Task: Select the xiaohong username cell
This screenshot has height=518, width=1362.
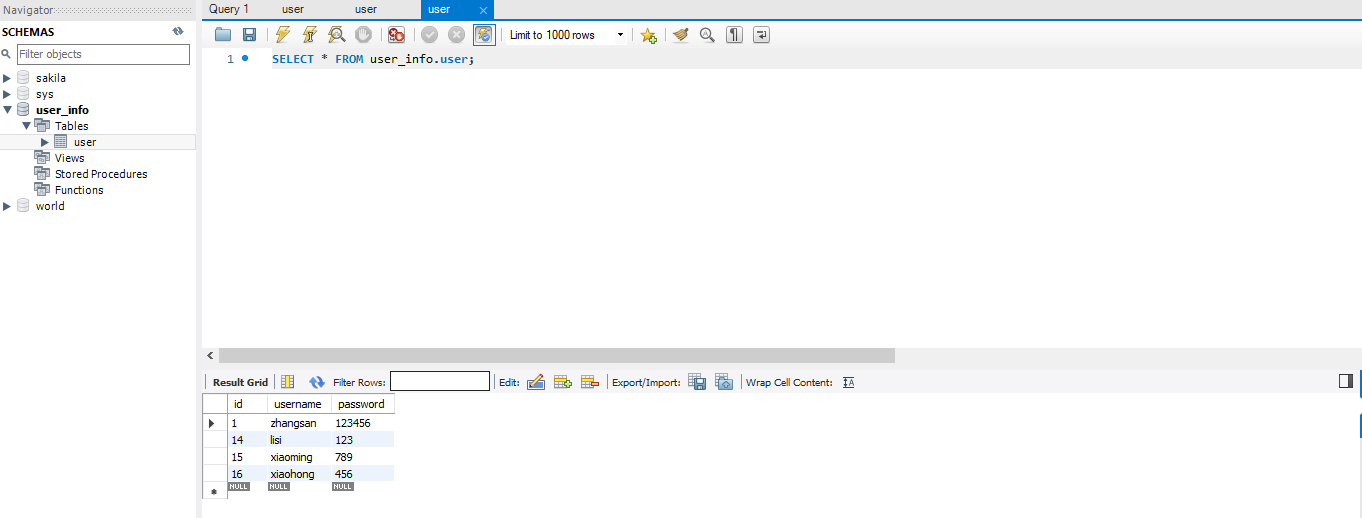Action: pos(299,474)
